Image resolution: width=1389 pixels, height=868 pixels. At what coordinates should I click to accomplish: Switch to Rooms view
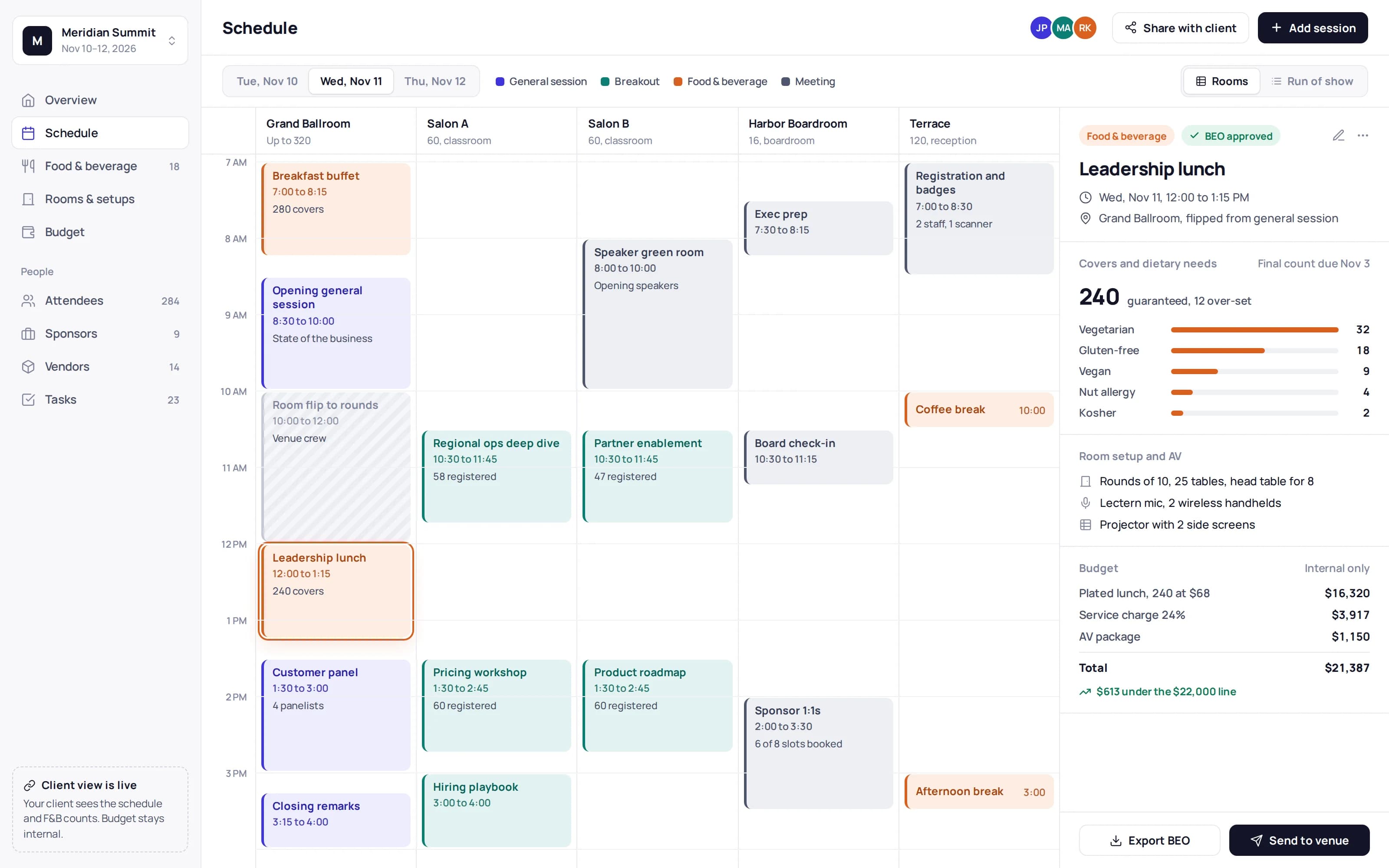(1221, 81)
